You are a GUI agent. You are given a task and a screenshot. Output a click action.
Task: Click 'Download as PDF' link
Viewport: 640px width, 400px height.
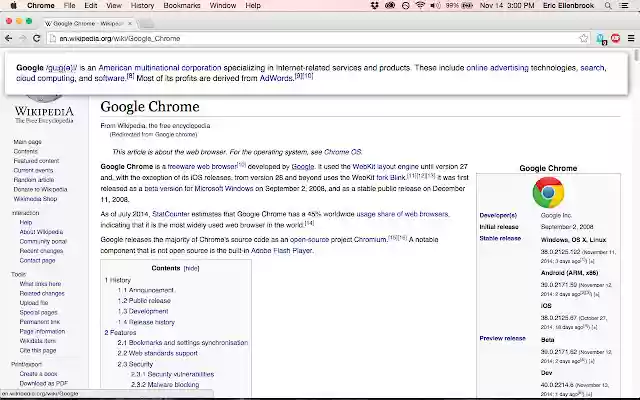[44, 383]
